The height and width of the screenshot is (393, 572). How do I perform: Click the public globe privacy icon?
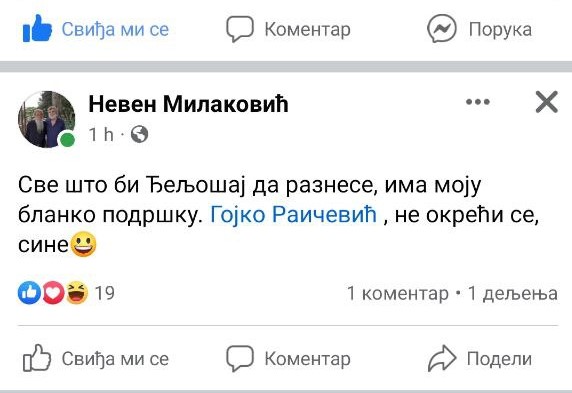(x=140, y=134)
